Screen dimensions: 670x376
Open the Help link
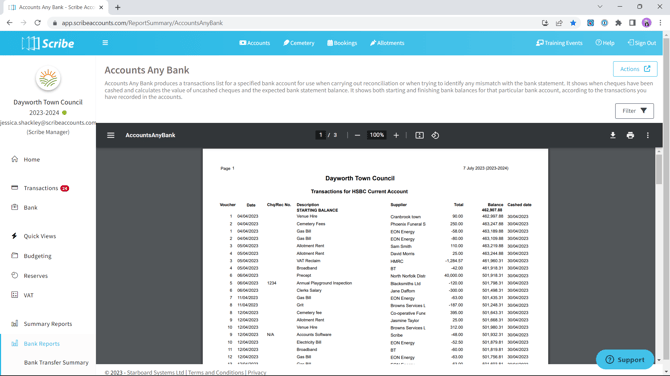point(605,43)
